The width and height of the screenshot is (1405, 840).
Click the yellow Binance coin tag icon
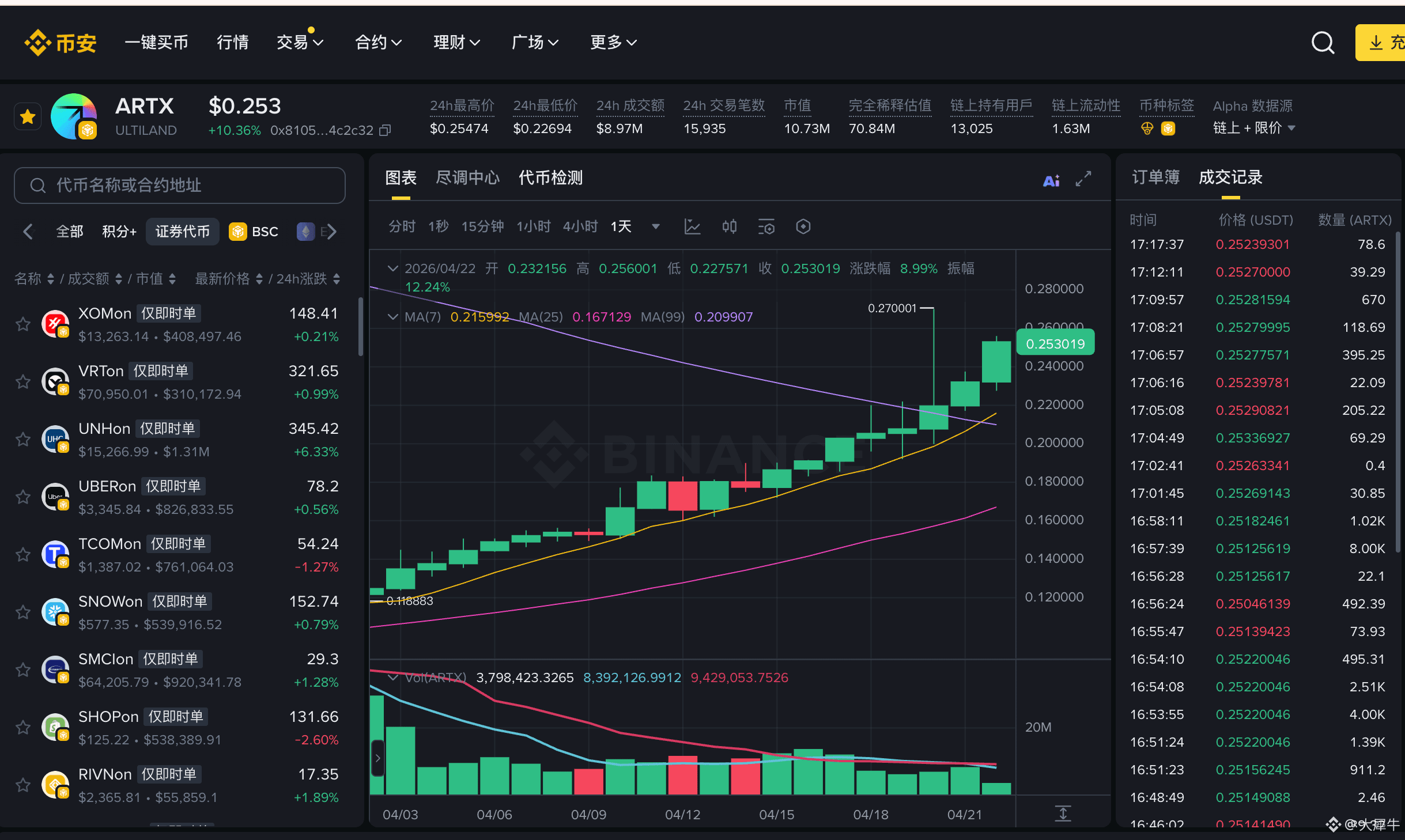pyautogui.click(x=1168, y=128)
